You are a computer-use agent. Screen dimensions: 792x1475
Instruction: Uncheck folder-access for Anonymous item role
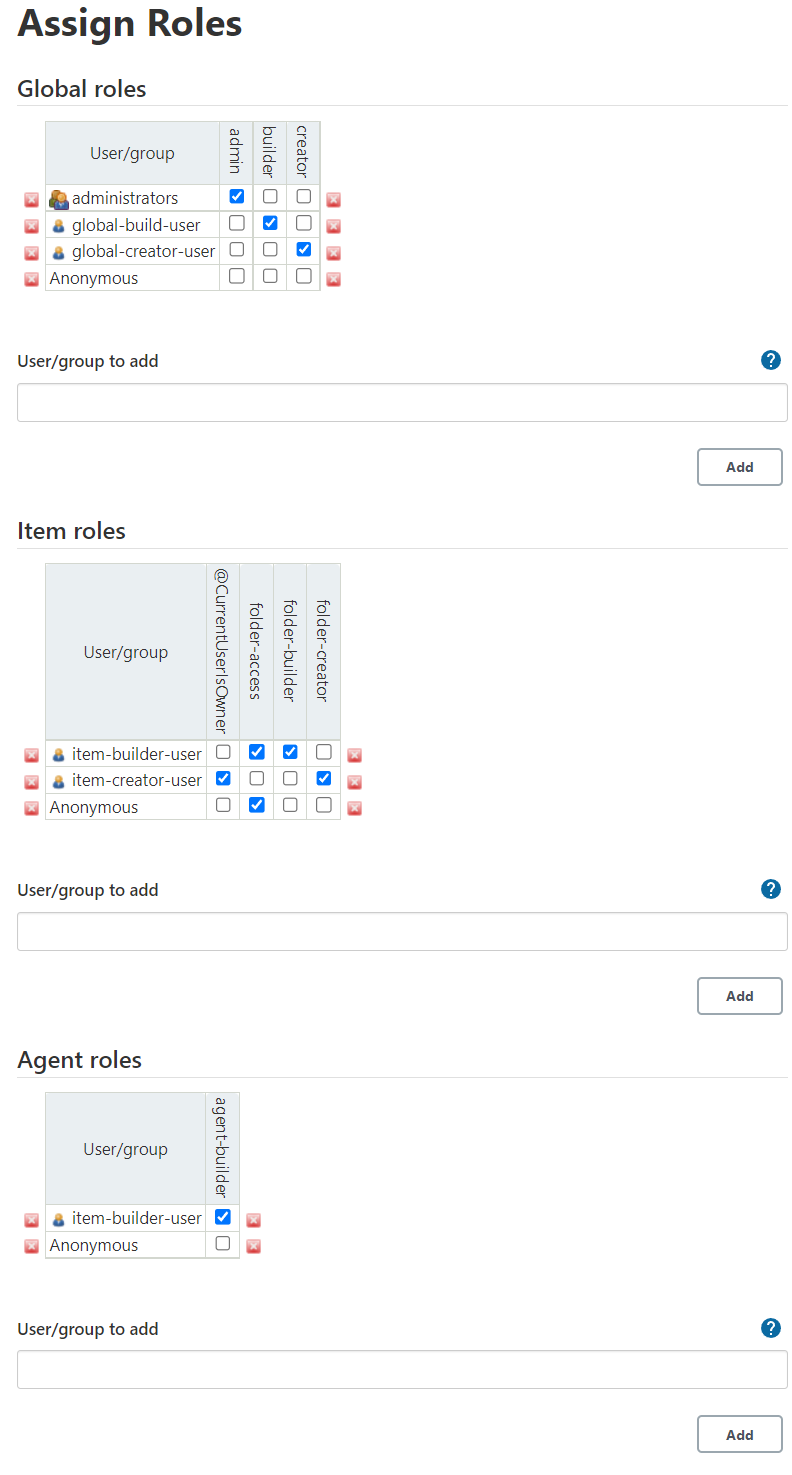(257, 804)
